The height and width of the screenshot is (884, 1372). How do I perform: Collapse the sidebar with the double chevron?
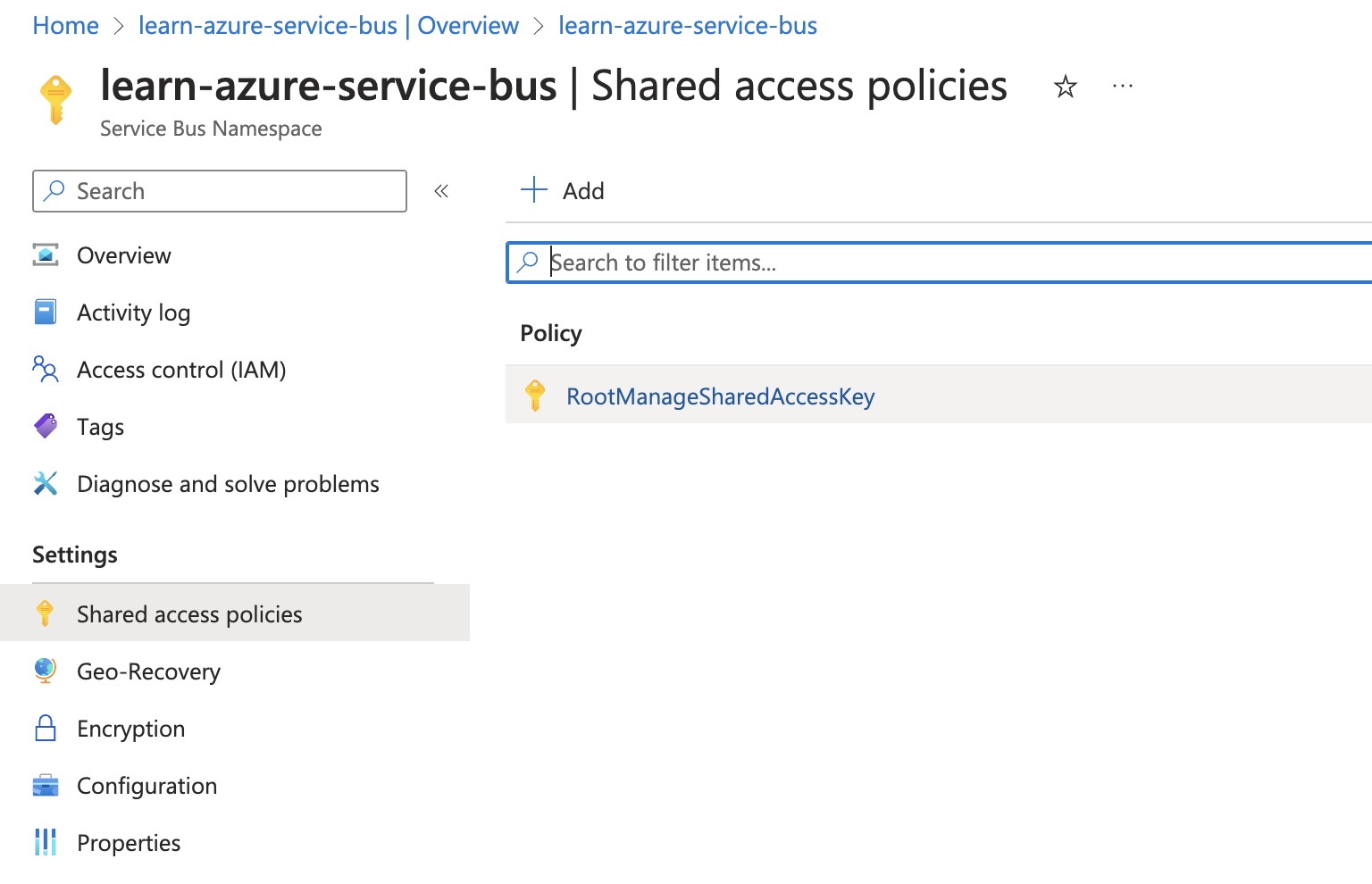(441, 191)
